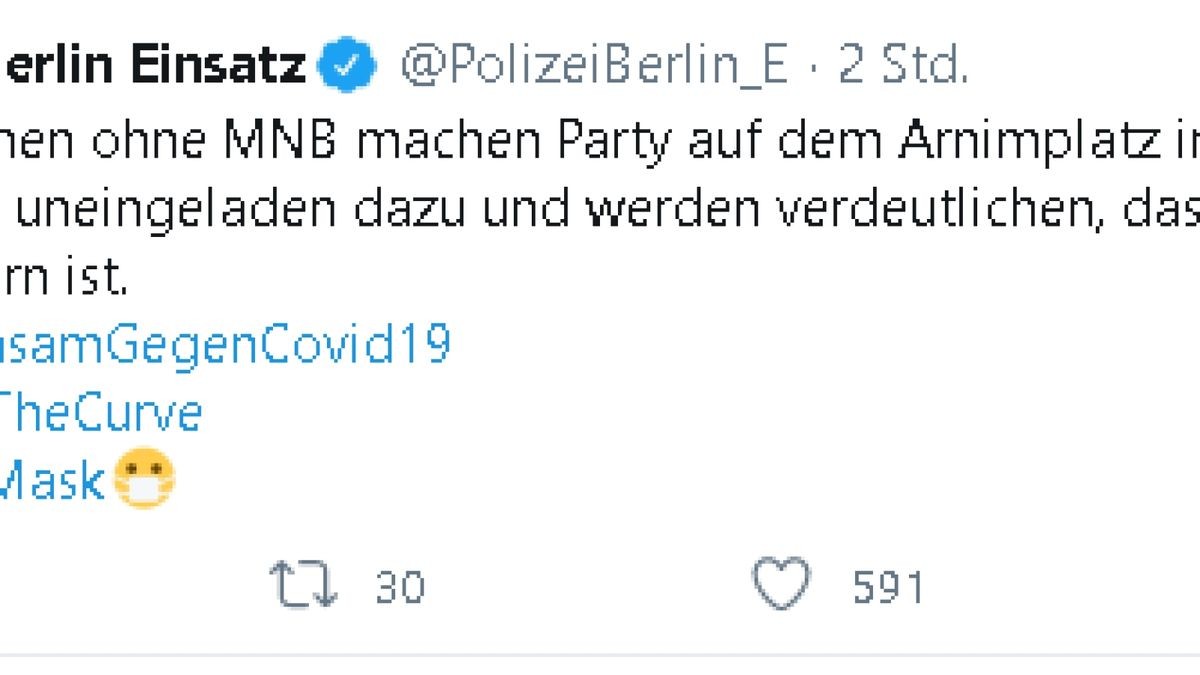Open the TheCurve hashtag link
Screen dimensions: 1200x675
point(100,412)
